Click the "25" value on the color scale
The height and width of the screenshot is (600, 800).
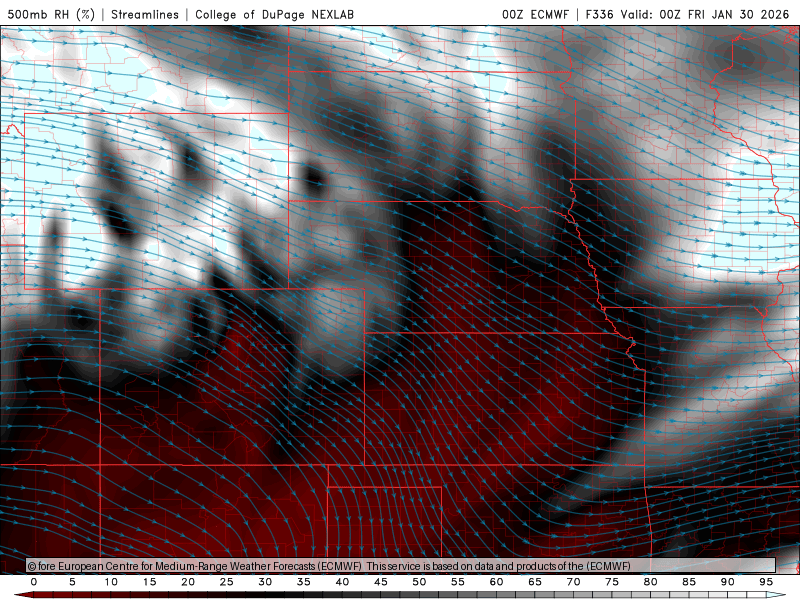(x=227, y=582)
